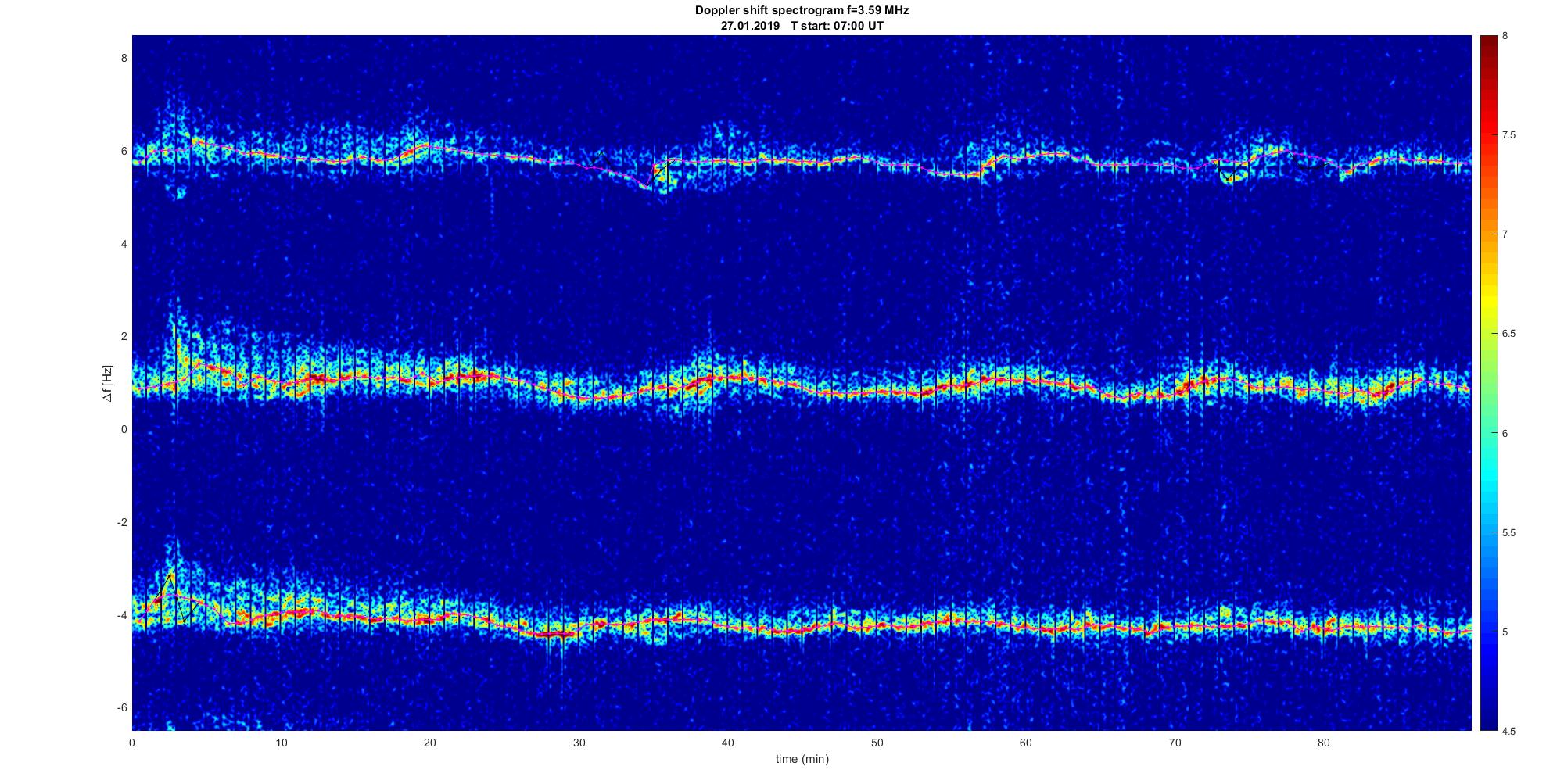Click the x-axis tick label '40'
Viewport: 1564px width, 784px height.
[728, 743]
